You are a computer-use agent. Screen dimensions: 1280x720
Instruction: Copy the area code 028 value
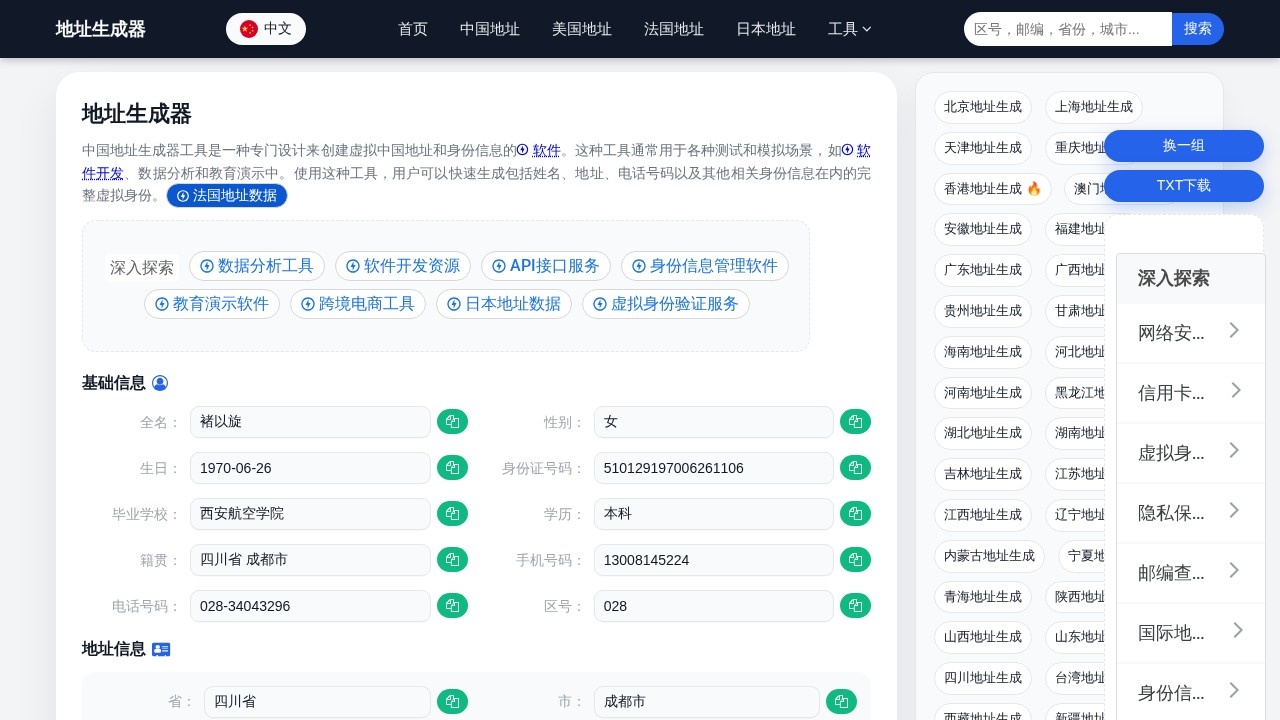(x=855, y=606)
